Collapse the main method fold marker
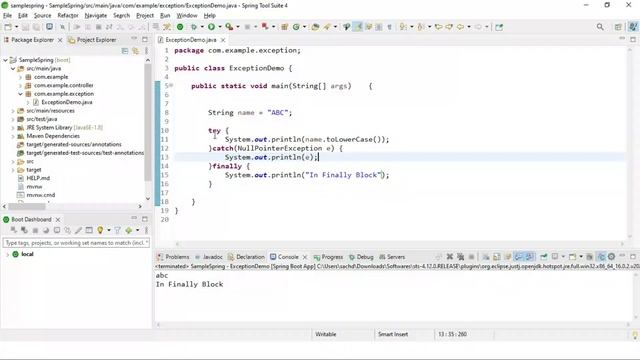 click(x=171, y=85)
